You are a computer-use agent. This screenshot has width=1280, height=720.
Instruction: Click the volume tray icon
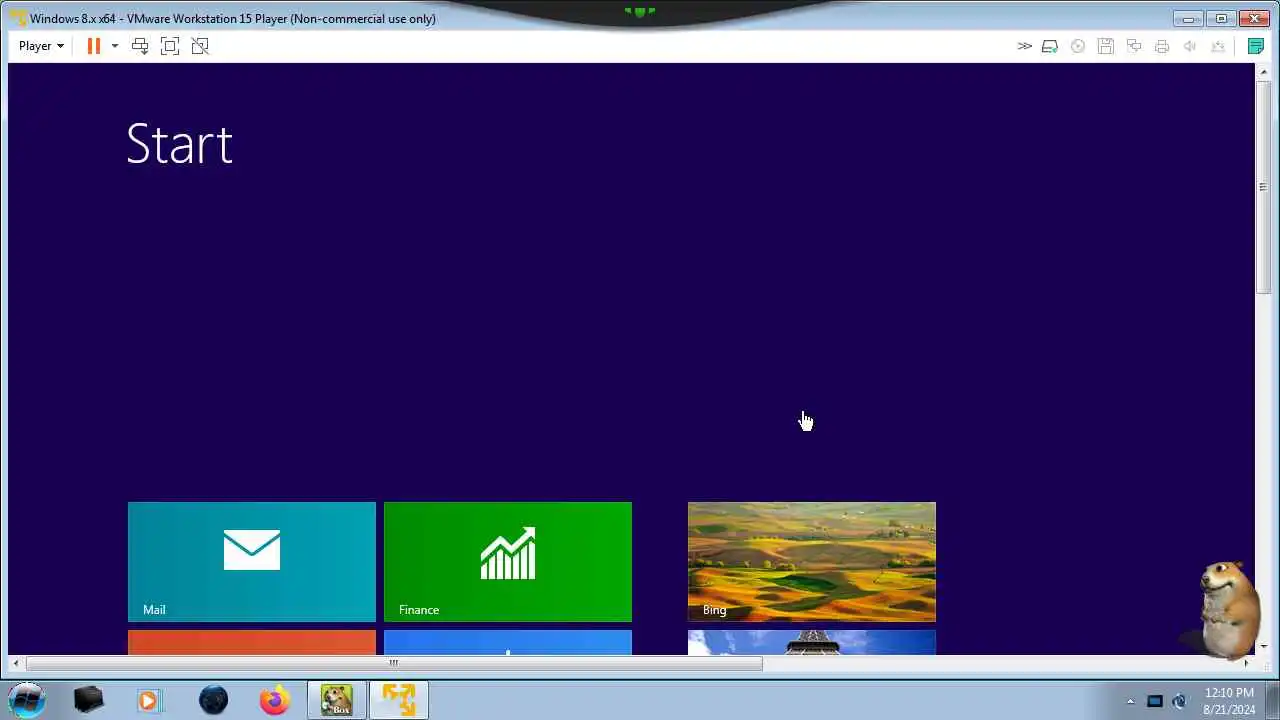pyautogui.click(x=1180, y=701)
